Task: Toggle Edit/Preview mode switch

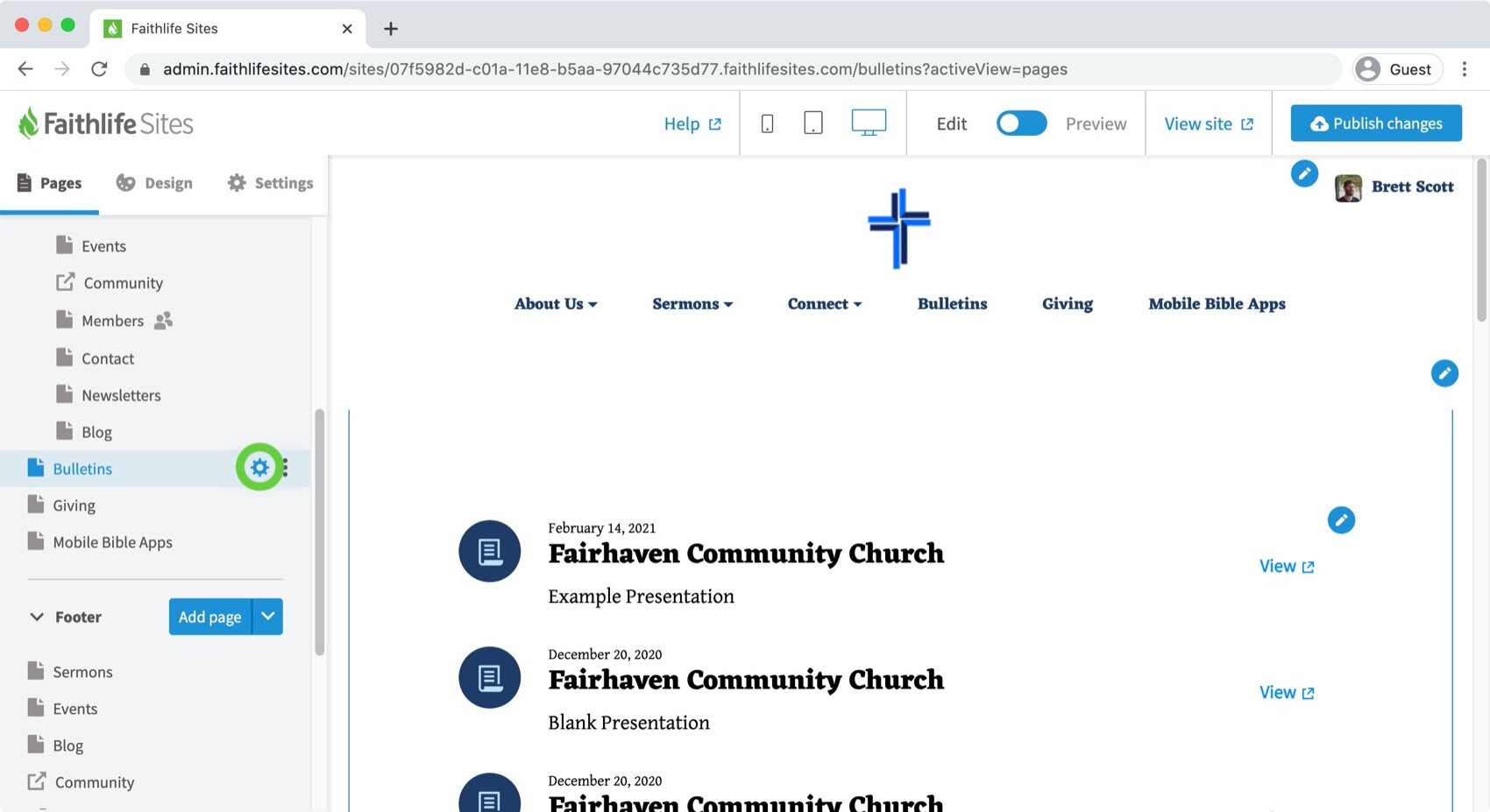Action: tap(1021, 124)
